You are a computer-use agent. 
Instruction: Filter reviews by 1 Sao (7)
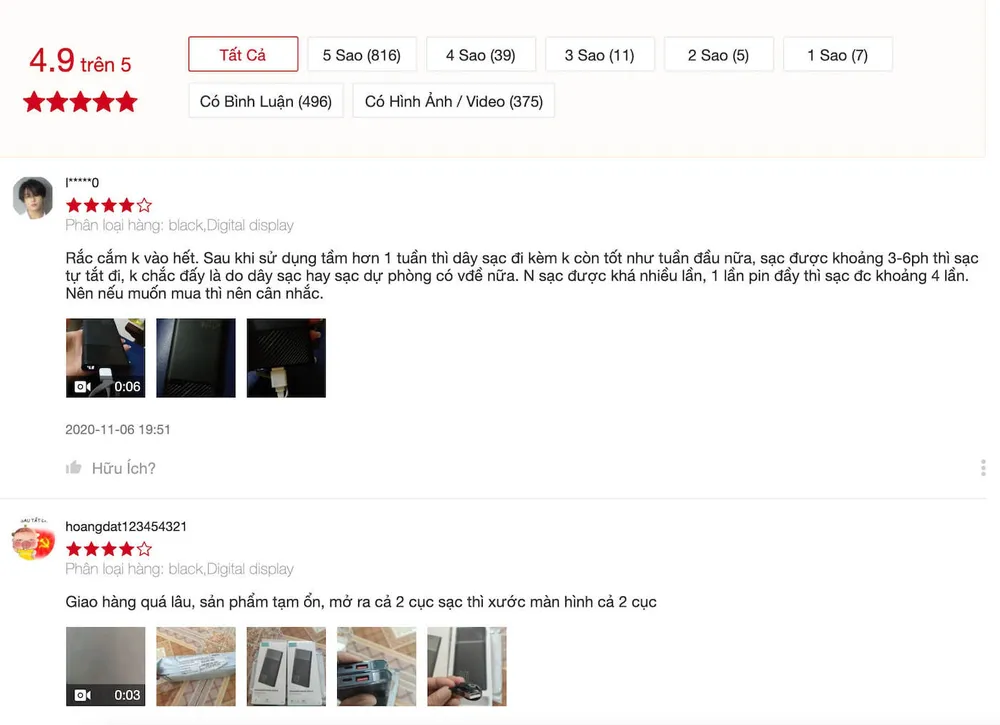pos(837,55)
